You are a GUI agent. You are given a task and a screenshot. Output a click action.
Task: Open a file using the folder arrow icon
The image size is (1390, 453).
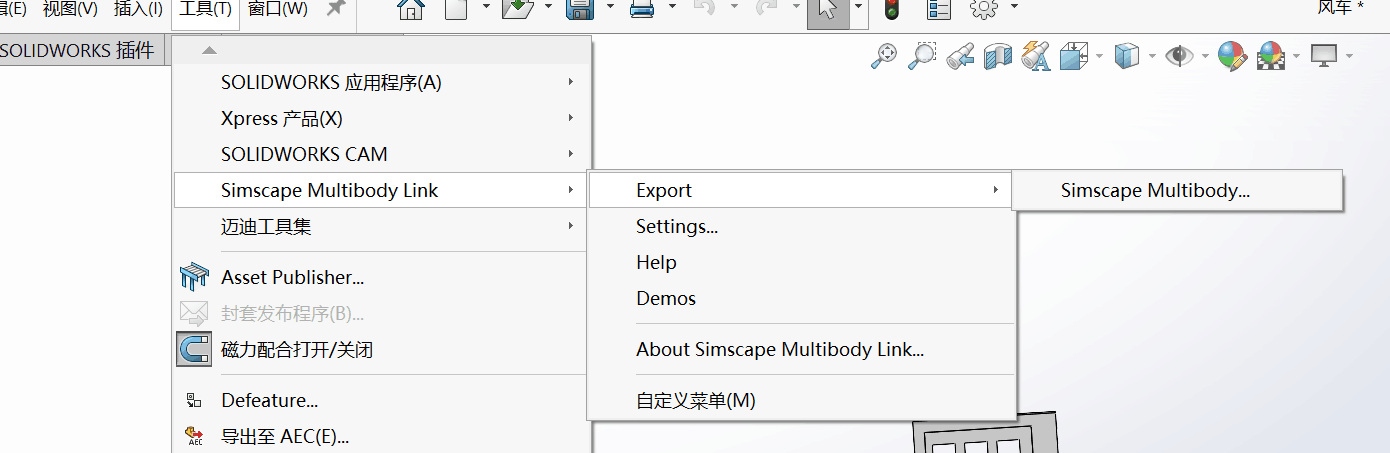coord(518,10)
